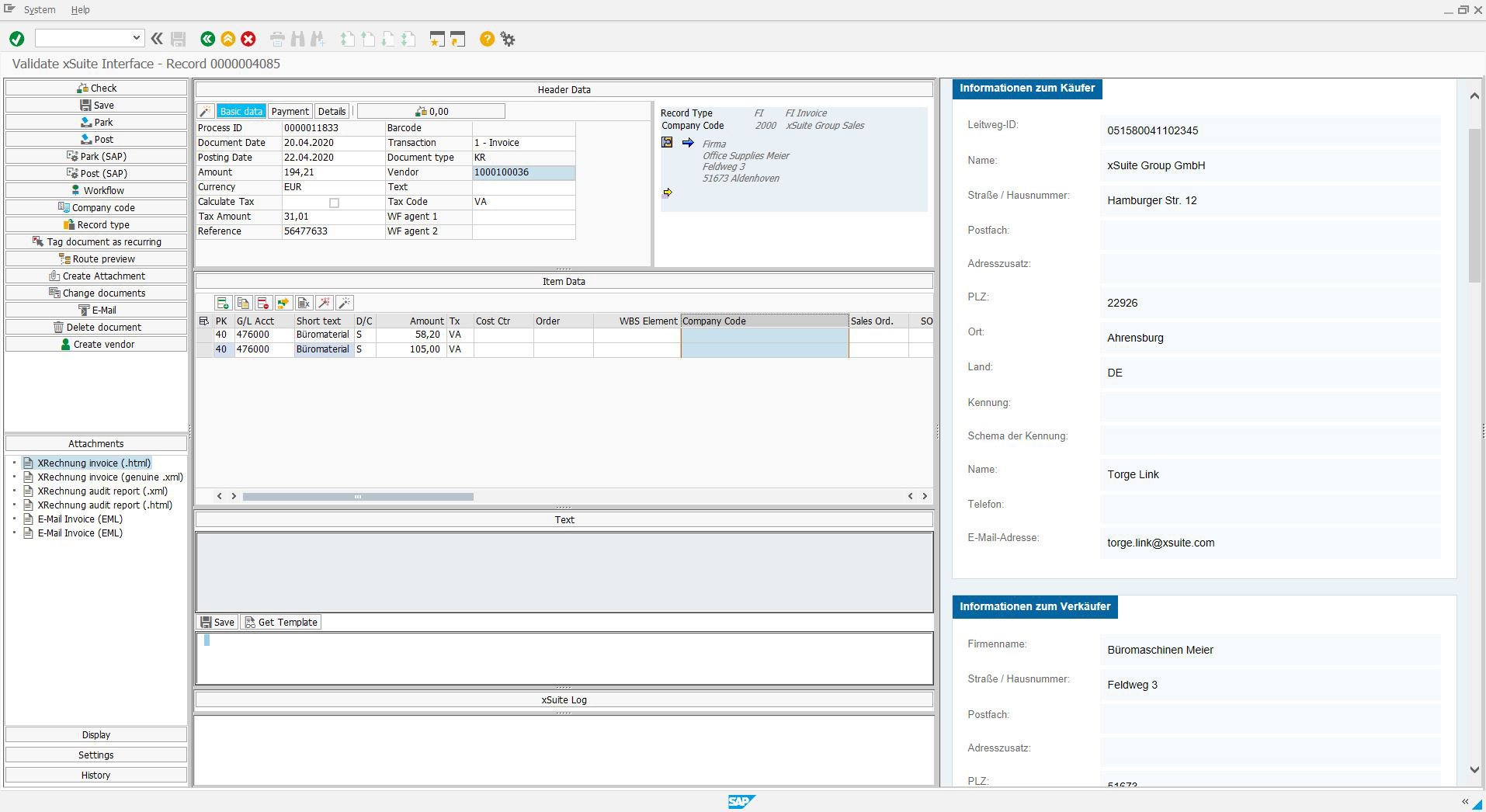Click the Generate Shortcut window icon
This screenshot has width=1486, height=812.
point(457,39)
